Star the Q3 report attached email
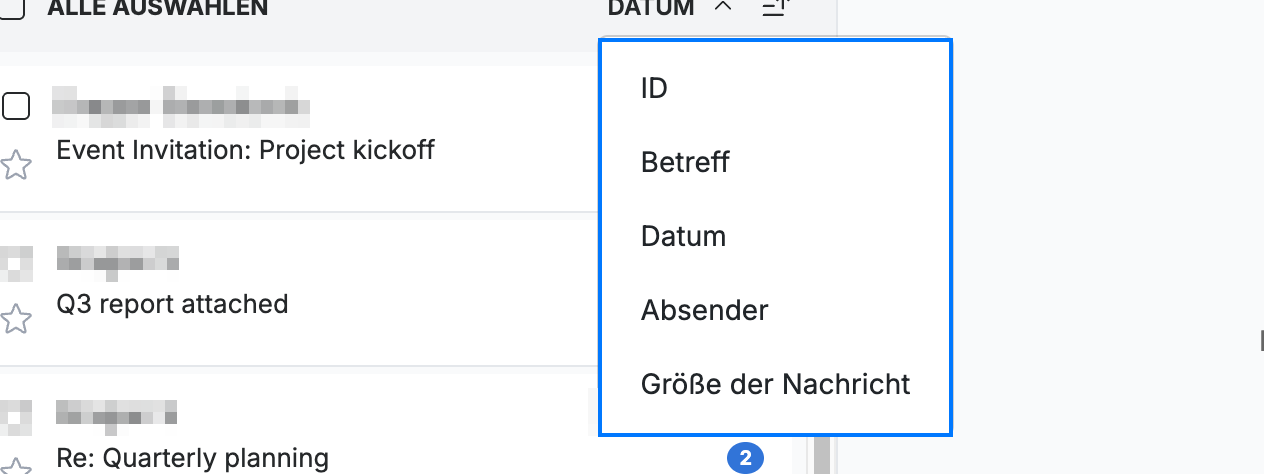1264x474 pixels. coord(15,320)
